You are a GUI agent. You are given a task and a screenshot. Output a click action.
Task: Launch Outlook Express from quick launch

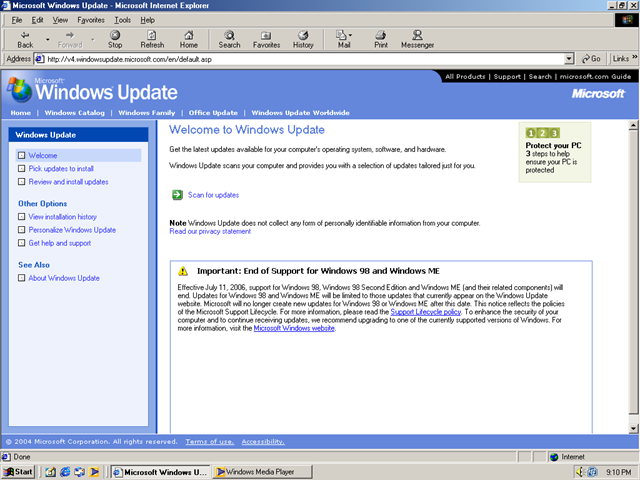[80, 472]
